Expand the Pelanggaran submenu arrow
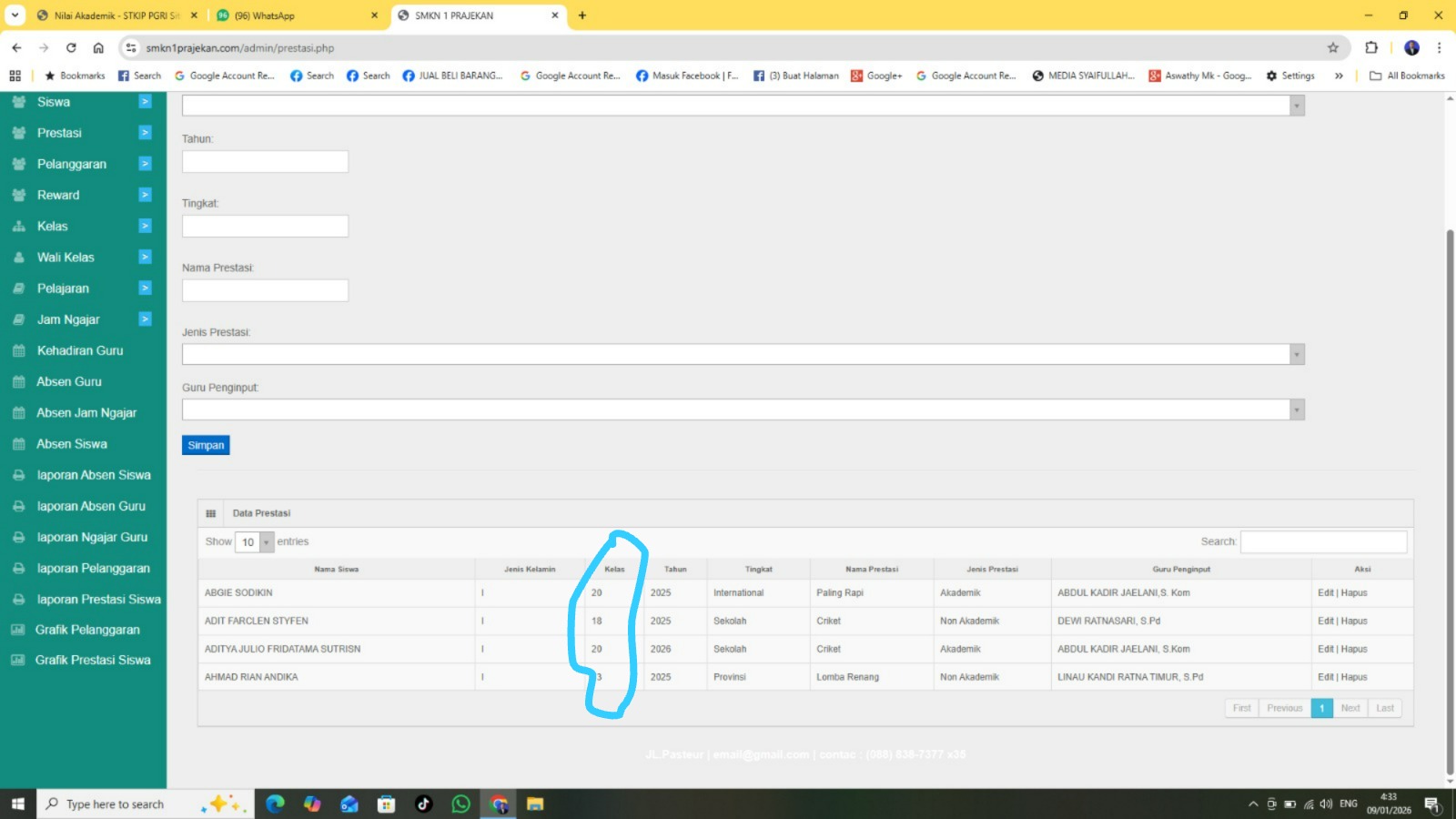 click(x=145, y=164)
